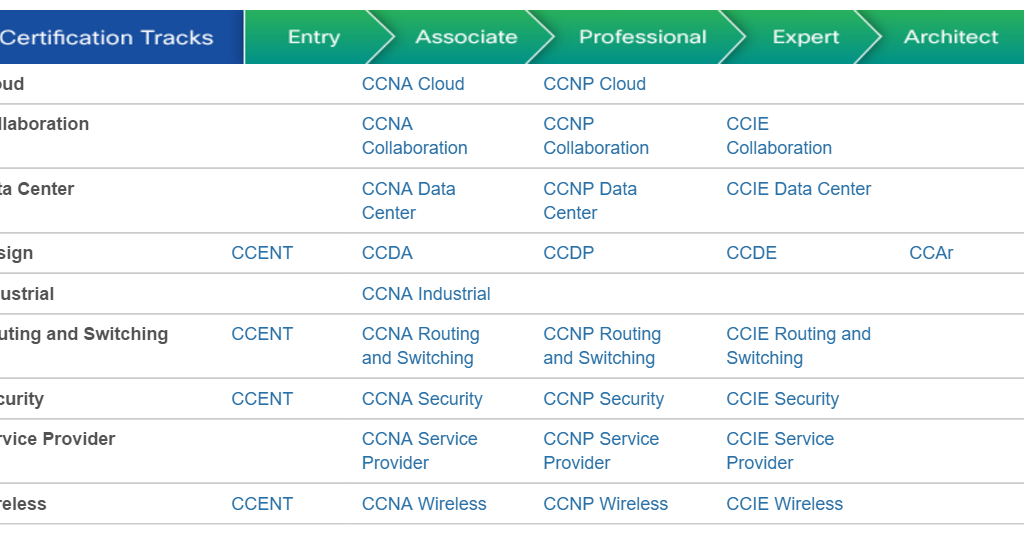1033x542 pixels.
Task: Click the CCNA Industrial link
Action: click(426, 294)
